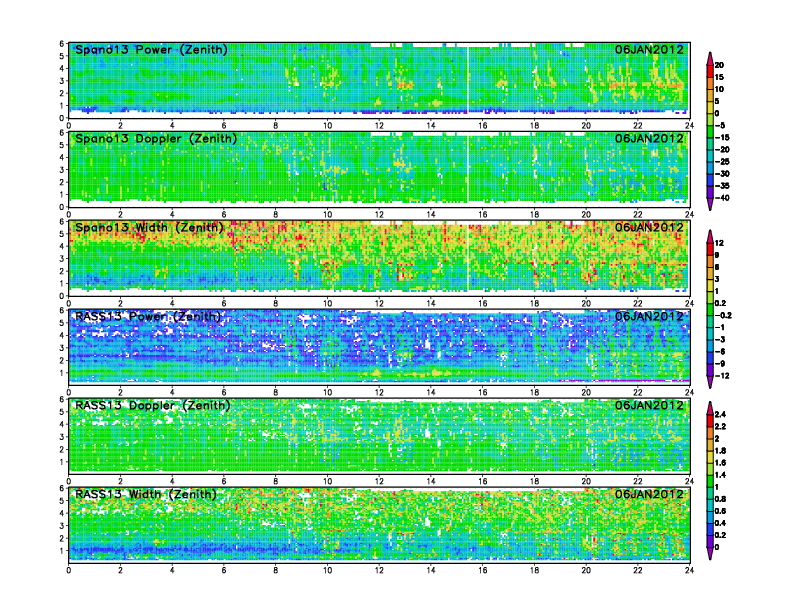This screenshot has width=792, height=612.
Task: Click the "Spano13 Width (Zenith)" panel title
Action: tap(150, 228)
